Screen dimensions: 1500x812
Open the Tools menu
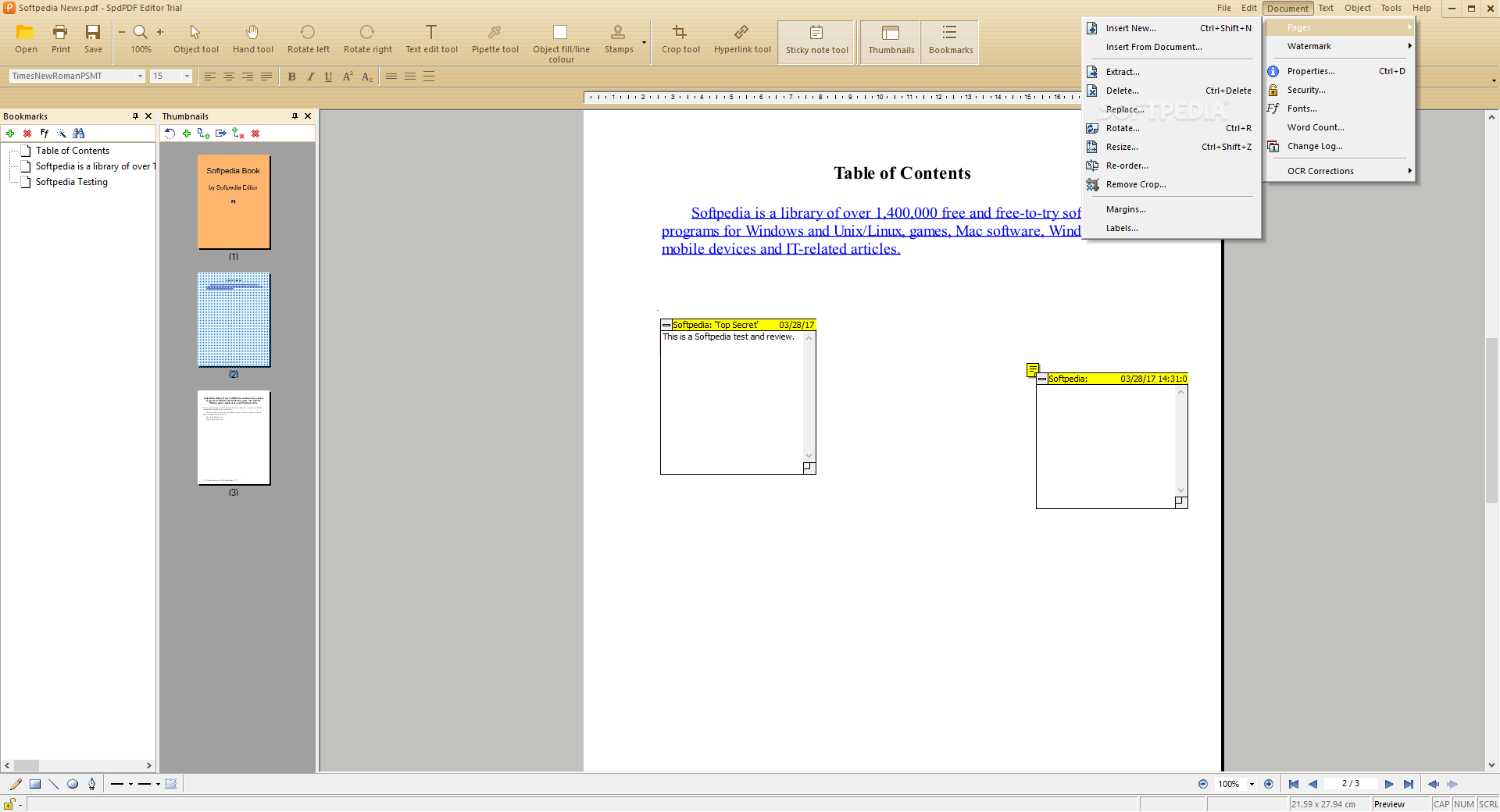point(1391,8)
